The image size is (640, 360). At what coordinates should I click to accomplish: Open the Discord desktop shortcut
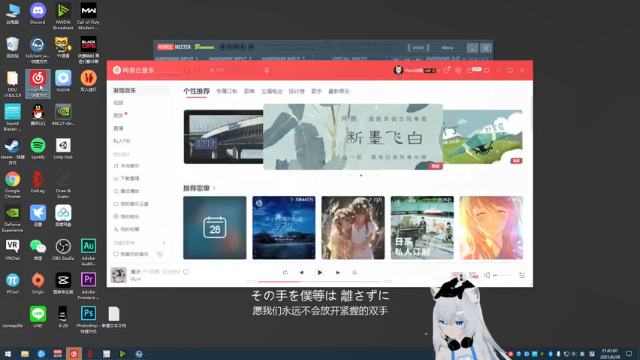(38, 13)
